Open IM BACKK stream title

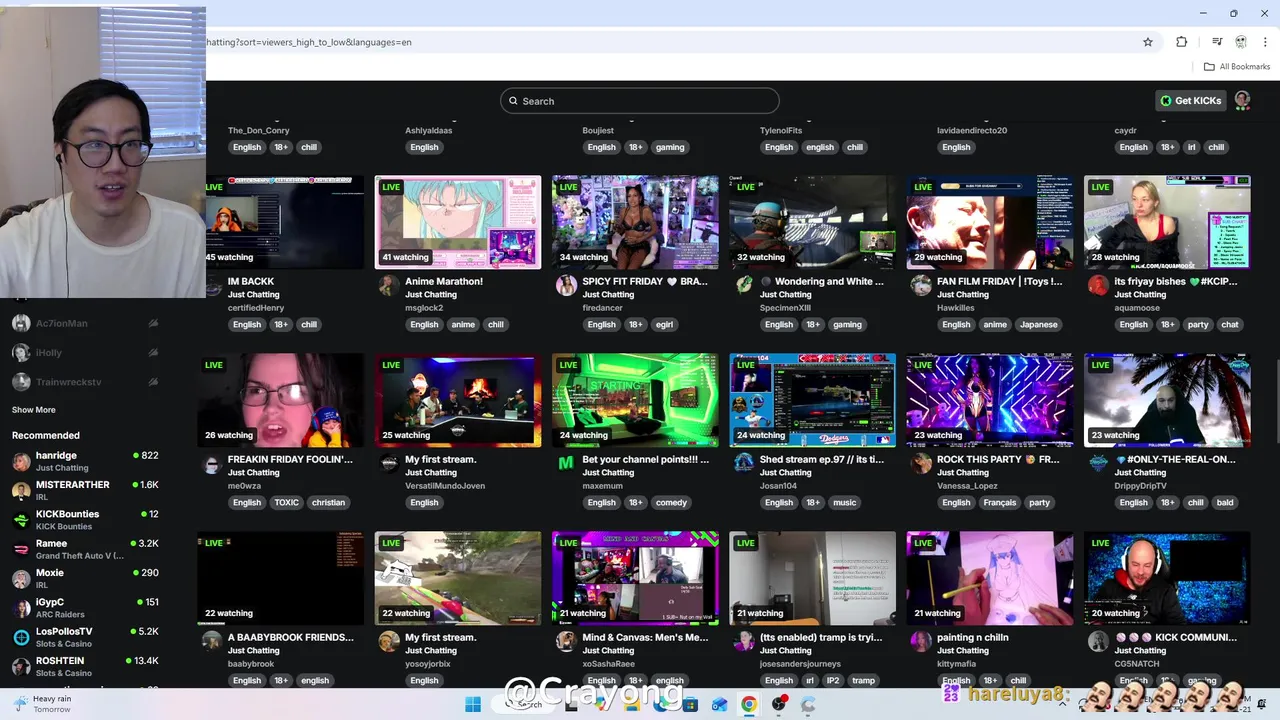click(x=251, y=281)
